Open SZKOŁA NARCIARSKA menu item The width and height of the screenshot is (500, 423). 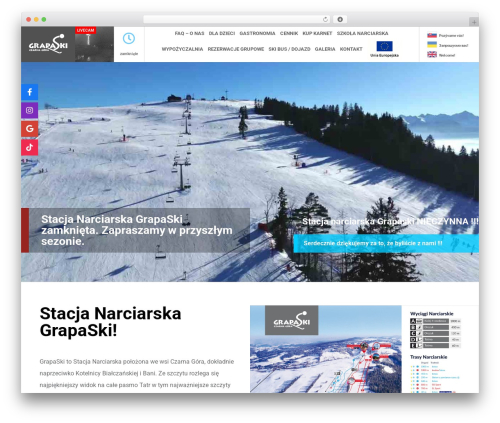[x=362, y=33]
